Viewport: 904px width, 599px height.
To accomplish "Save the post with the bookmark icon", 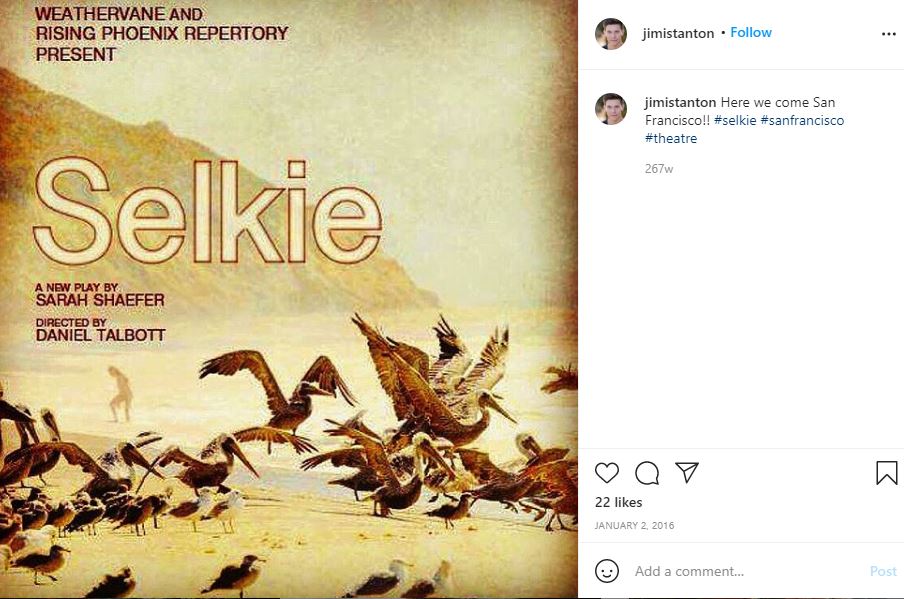I will 886,473.
